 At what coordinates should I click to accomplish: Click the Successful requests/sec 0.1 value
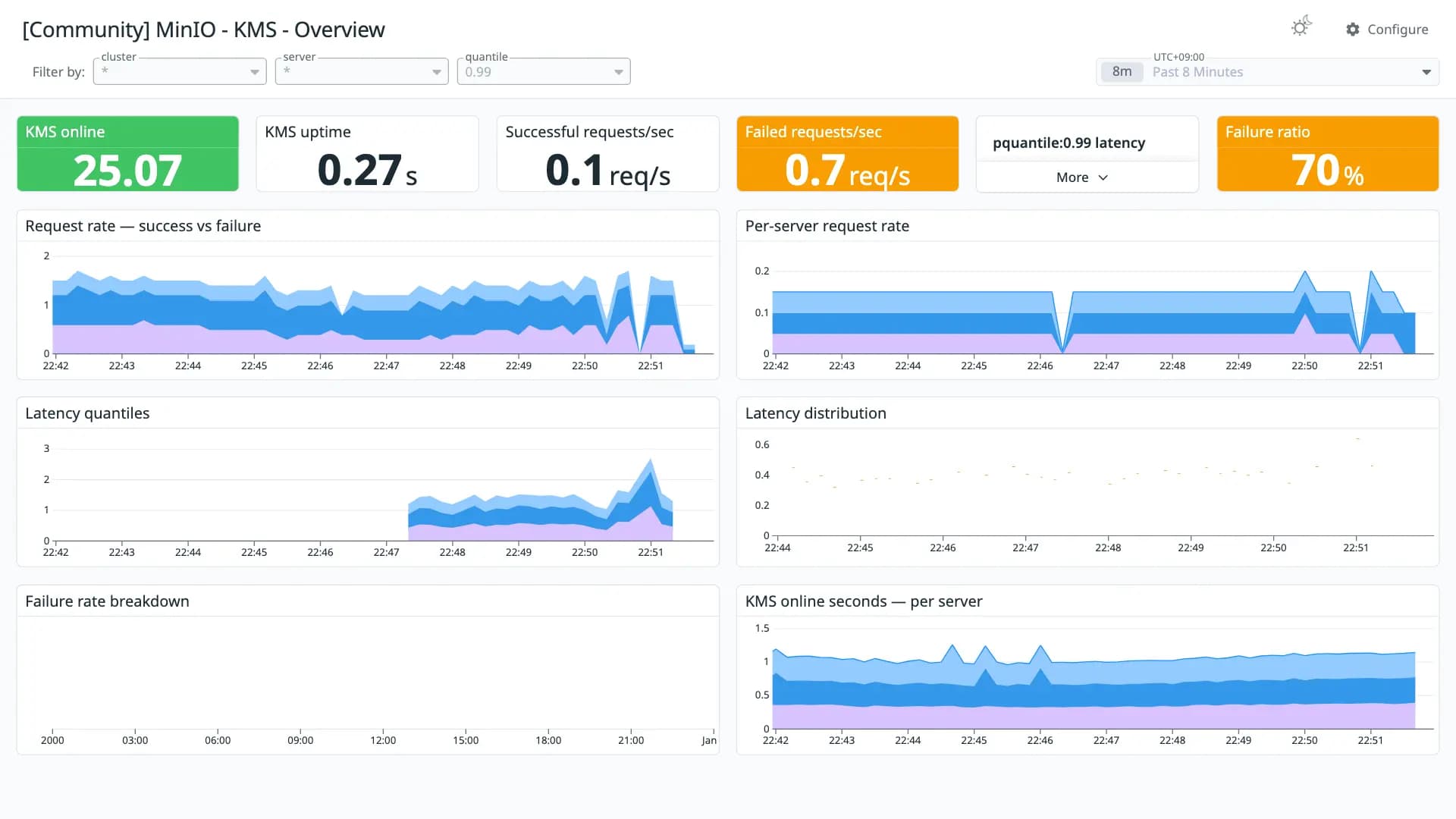point(607,170)
